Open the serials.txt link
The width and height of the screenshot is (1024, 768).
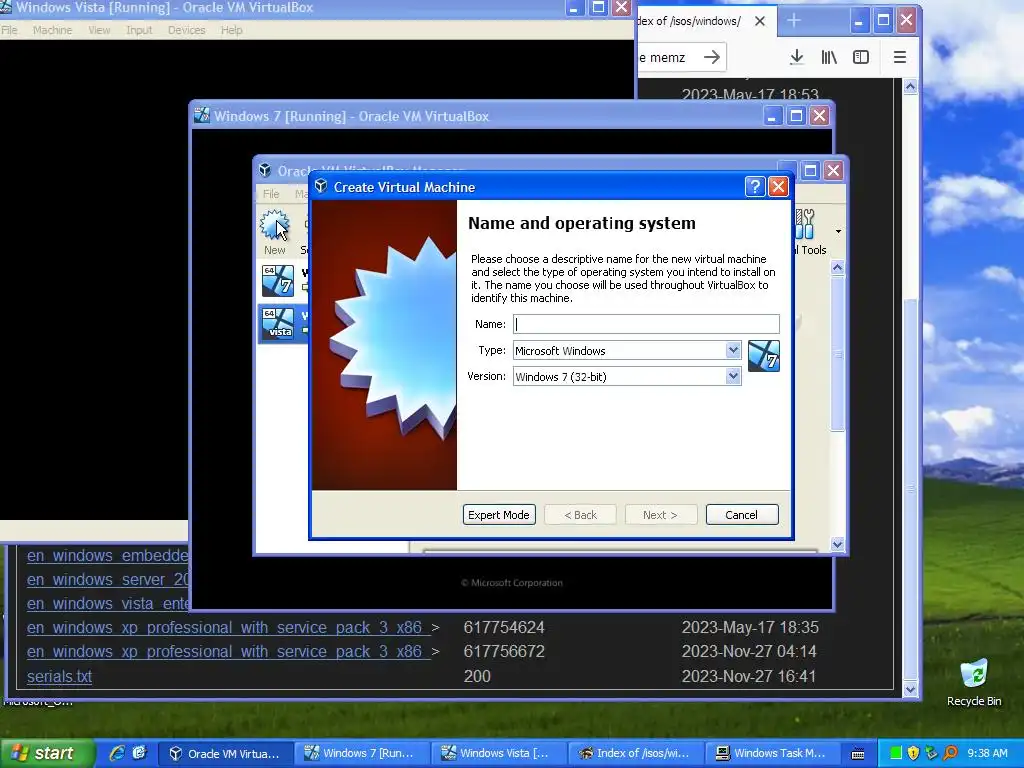click(x=59, y=677)
